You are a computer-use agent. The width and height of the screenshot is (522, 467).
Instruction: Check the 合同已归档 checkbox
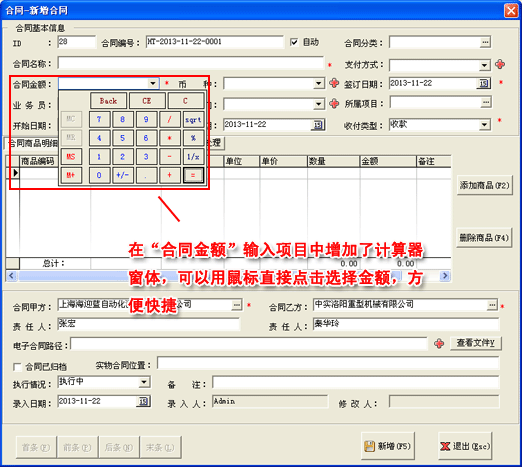(x=17, y=367)
